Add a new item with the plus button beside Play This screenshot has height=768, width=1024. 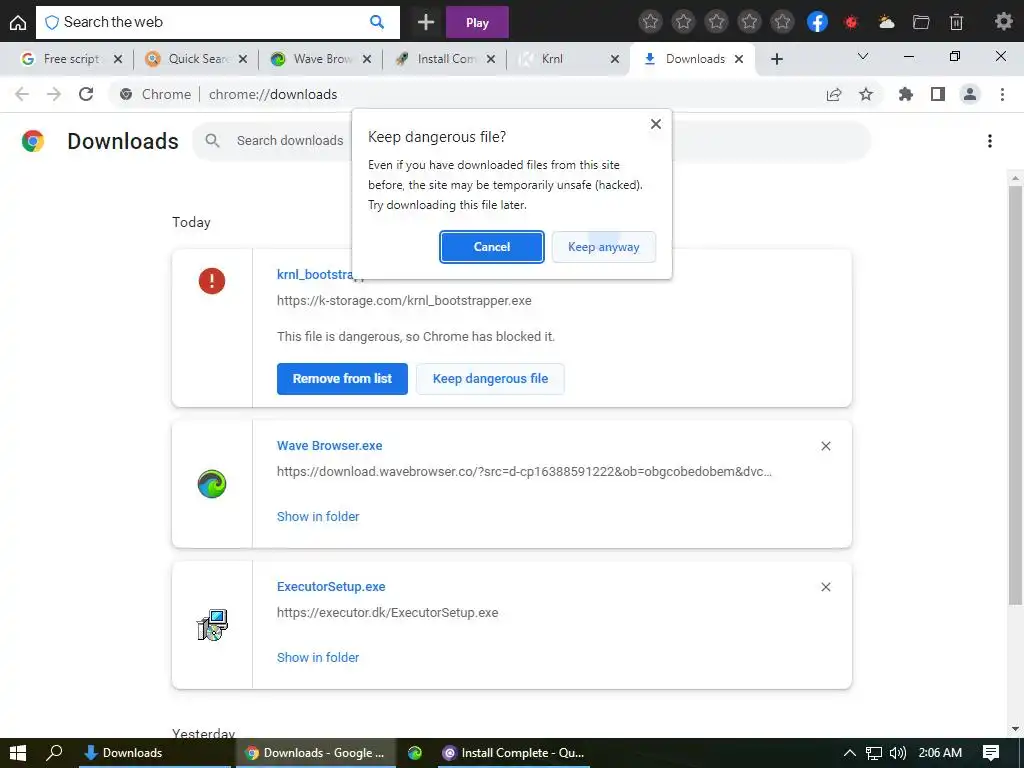tap(426, 23)
